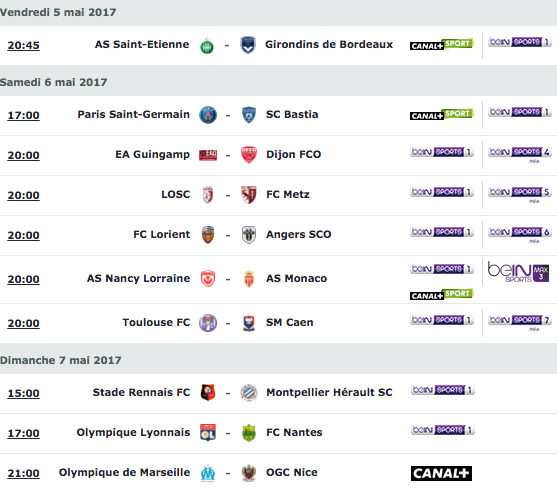Click Canal+ Sport logo for PSG-Bastia
557x488 pixels.
point(442,114)
